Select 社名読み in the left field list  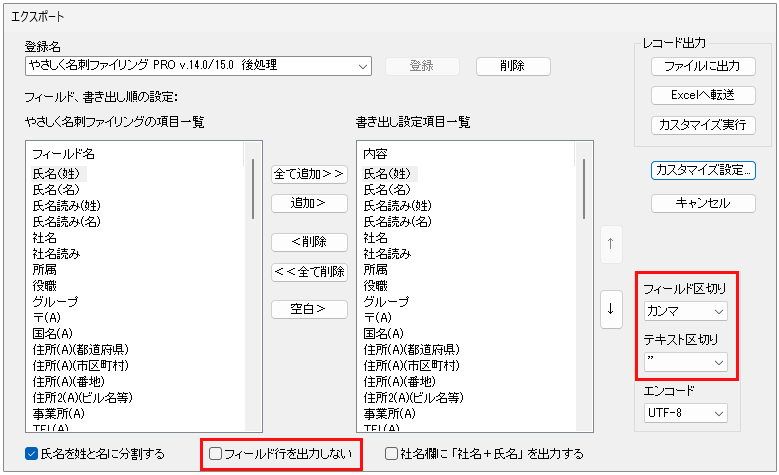click(59, 254)
